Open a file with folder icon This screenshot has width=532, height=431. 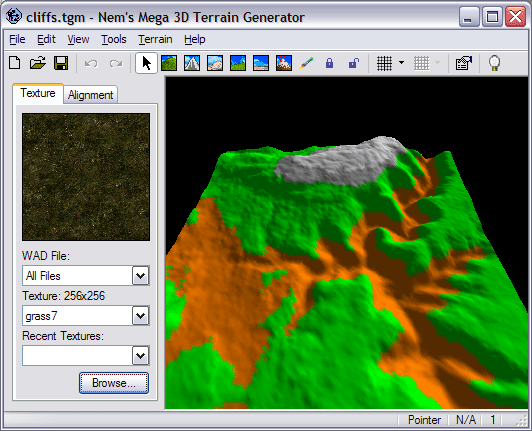[38, 63]
